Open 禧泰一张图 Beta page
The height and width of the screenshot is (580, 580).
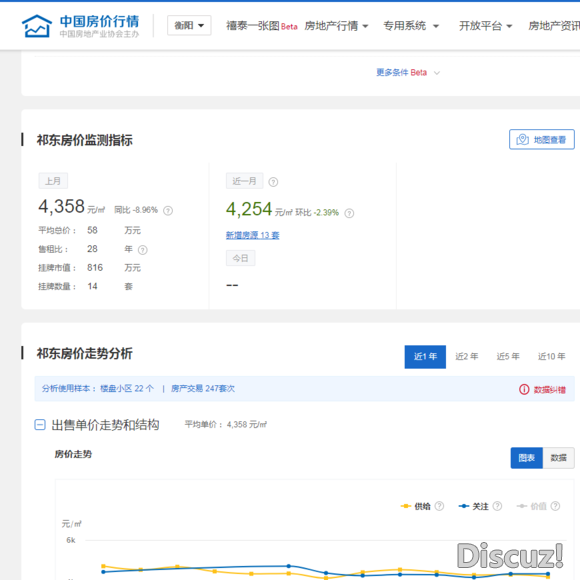click(x=262, y=26)
